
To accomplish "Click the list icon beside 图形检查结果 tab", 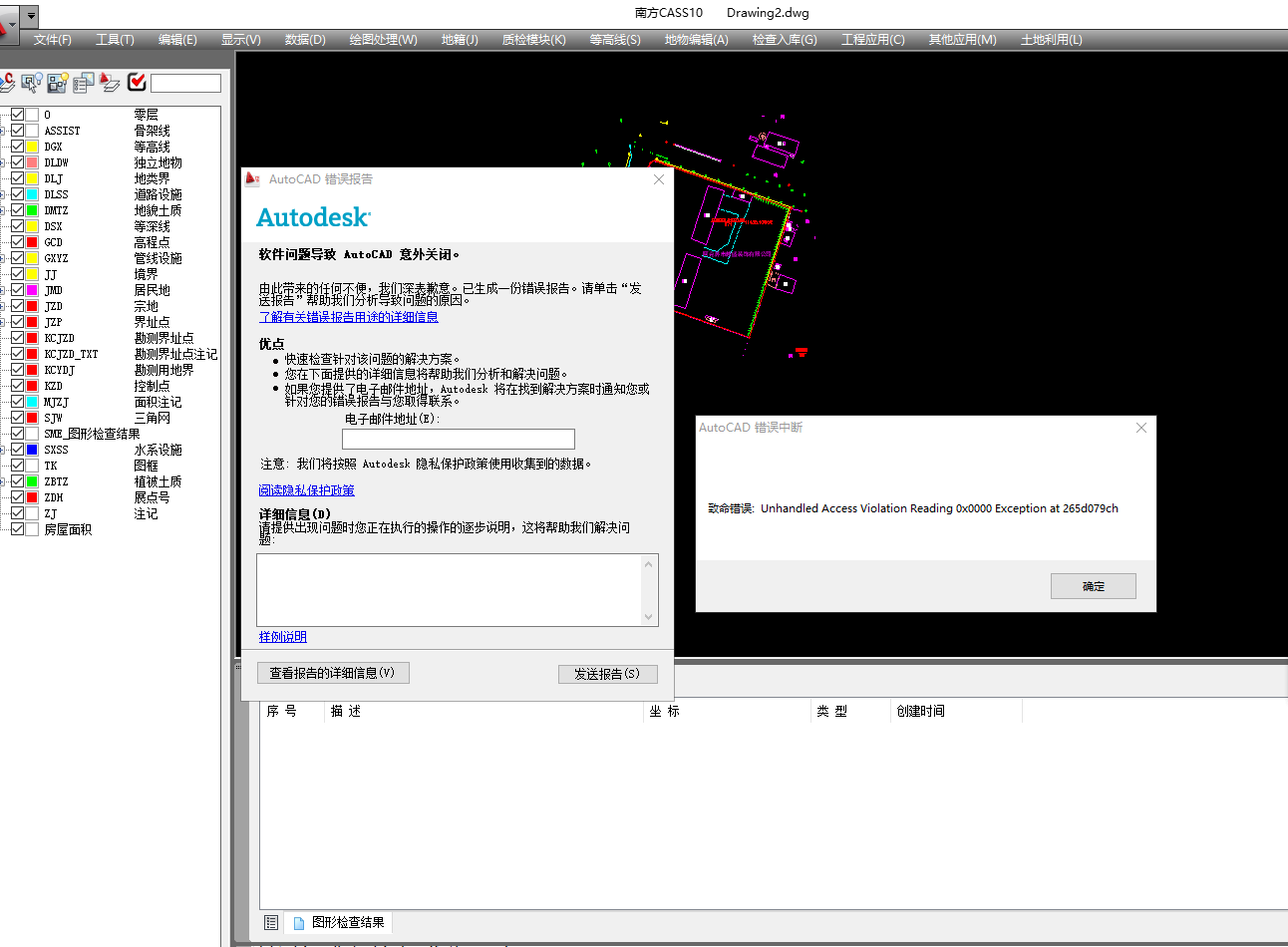I will click(271, 923).
